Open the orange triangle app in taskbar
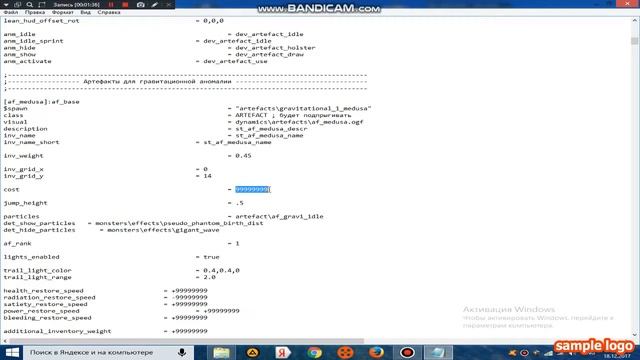Screen dimensions: 640x360 pyautogui.click(x=253, y=352)
